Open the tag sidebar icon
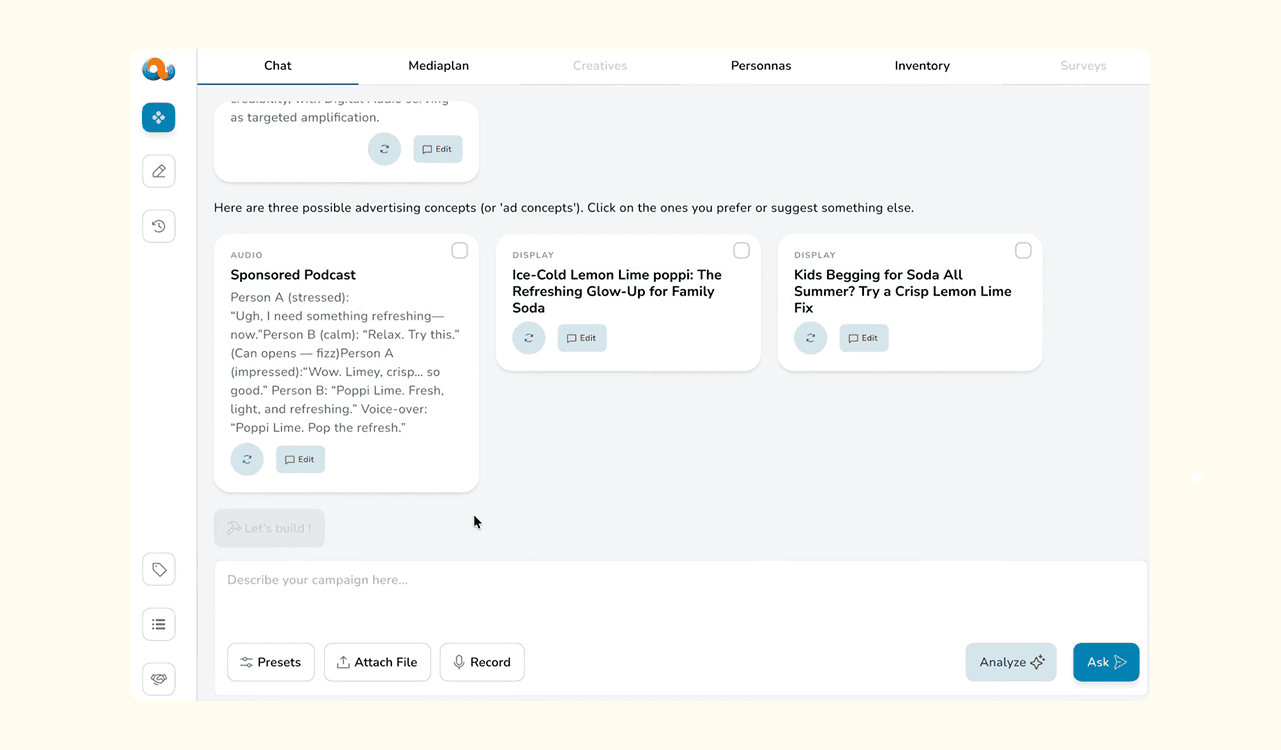This screenshot has width=1281, height=750. click(x=159, y=569)
